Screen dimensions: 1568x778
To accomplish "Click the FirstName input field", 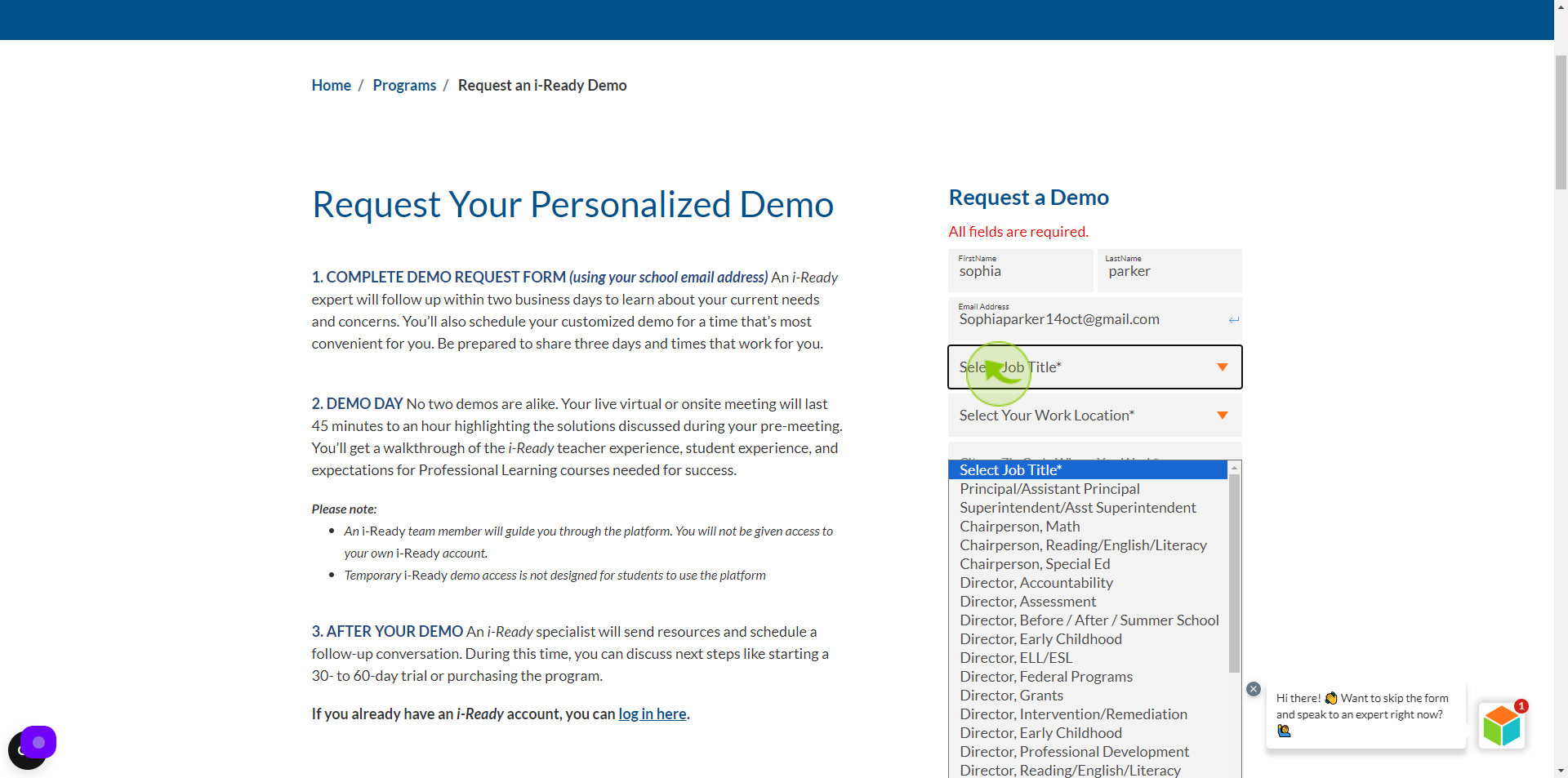I will (x=1021, y=270).
